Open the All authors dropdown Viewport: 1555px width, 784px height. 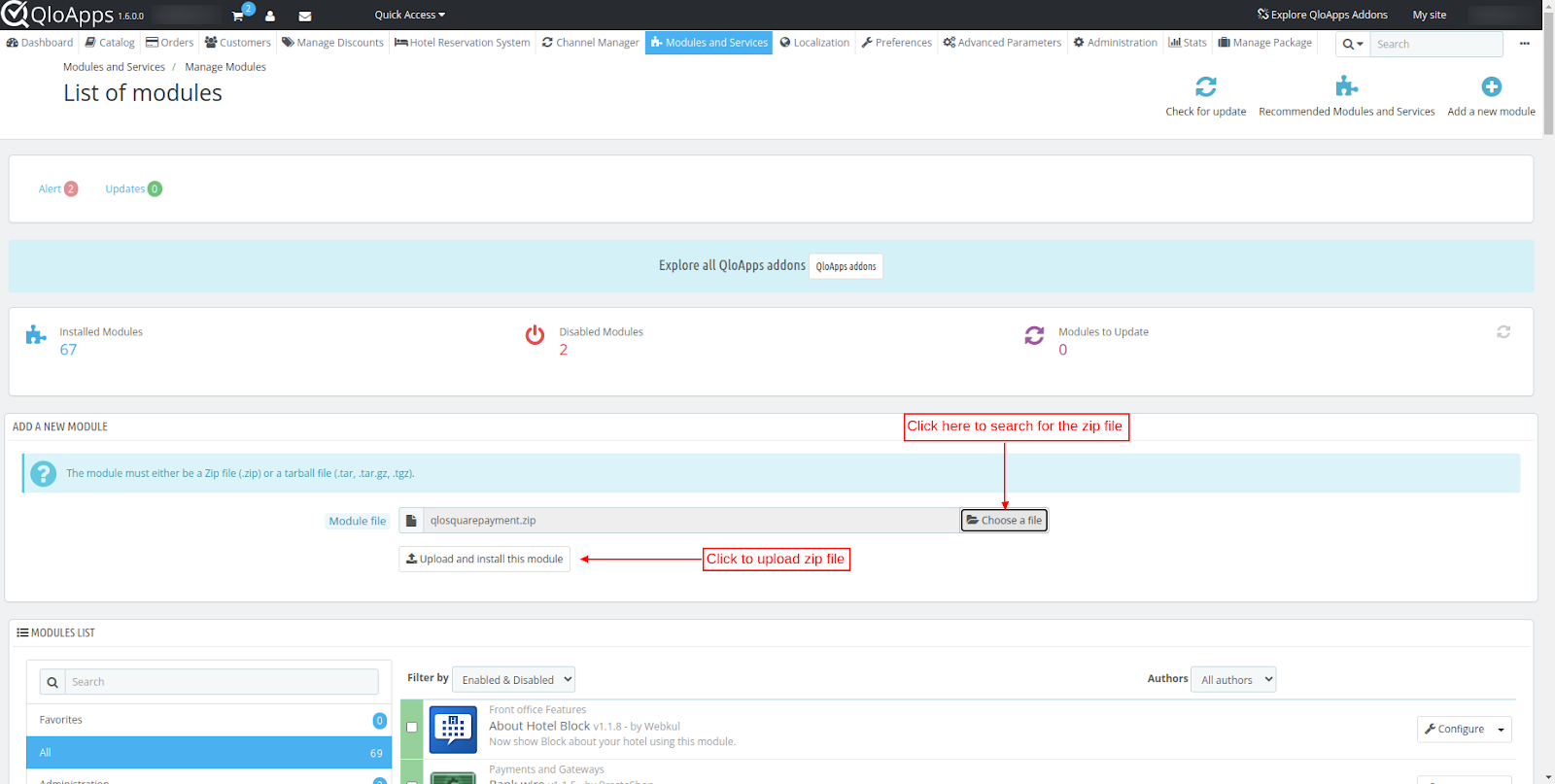click(x=1233, y=680)
